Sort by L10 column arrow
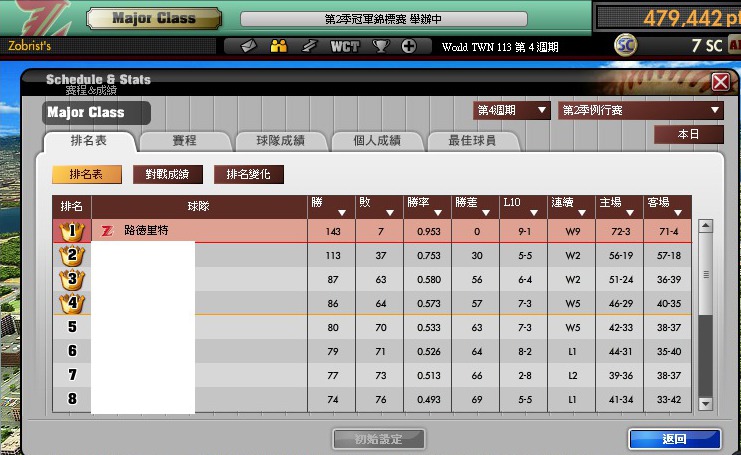 (x=534, y=213)
